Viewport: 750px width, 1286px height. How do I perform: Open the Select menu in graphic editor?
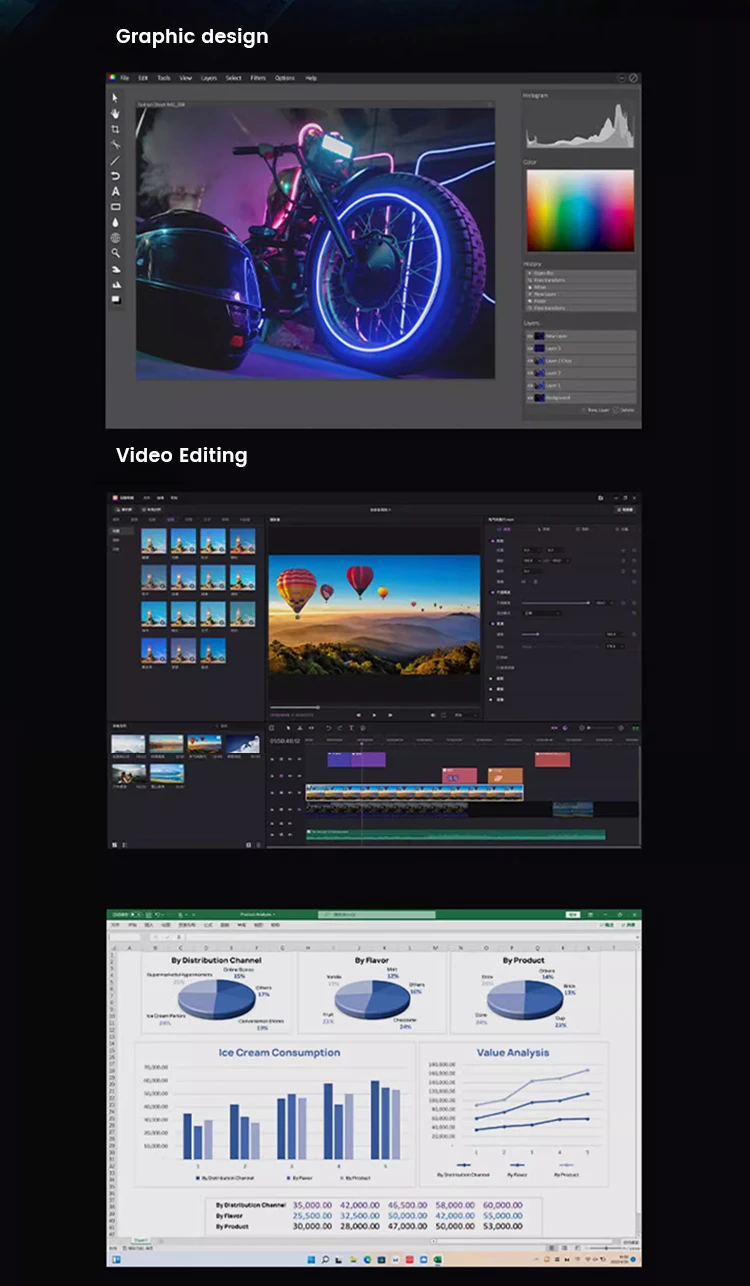(234, 78)
